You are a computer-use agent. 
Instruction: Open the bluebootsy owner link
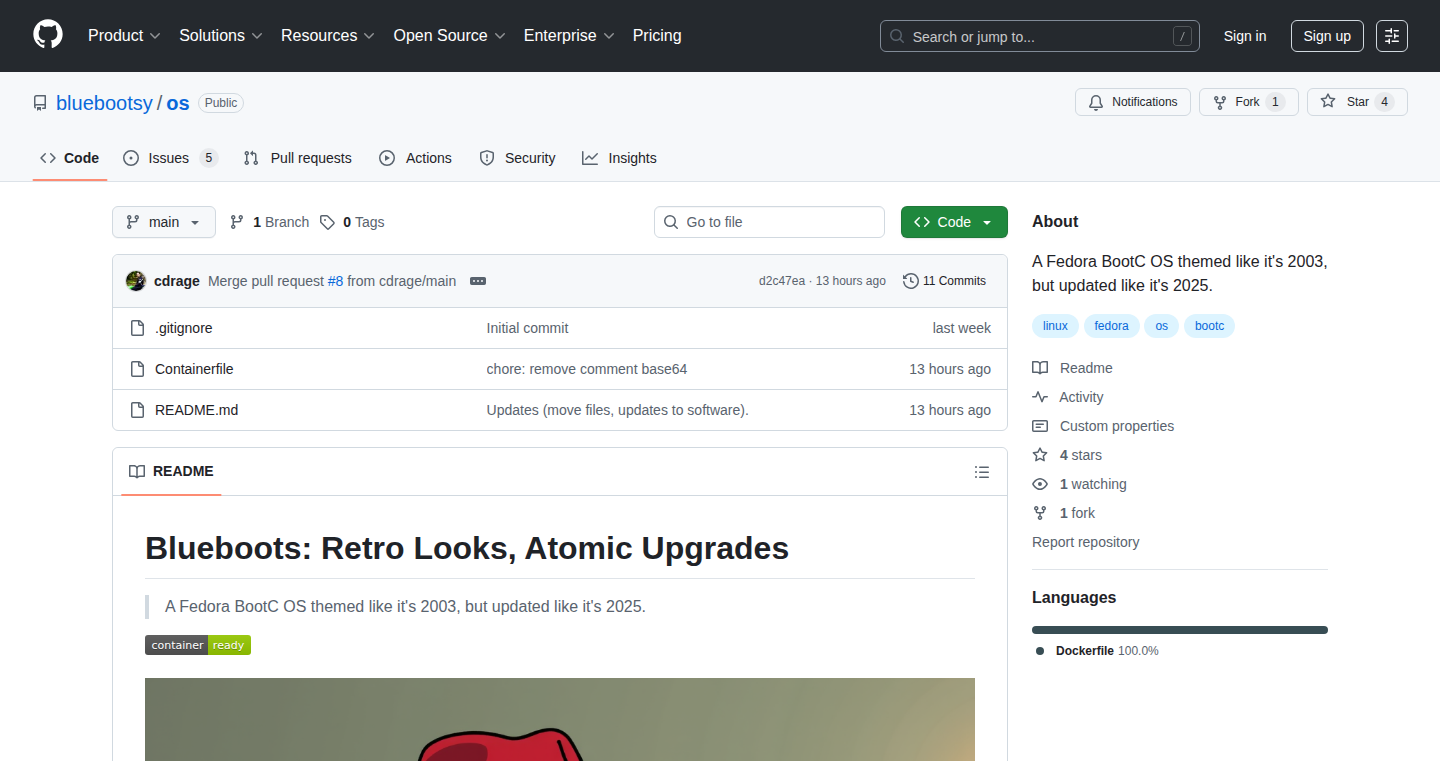pyautogui.click(x=104, y=103)
